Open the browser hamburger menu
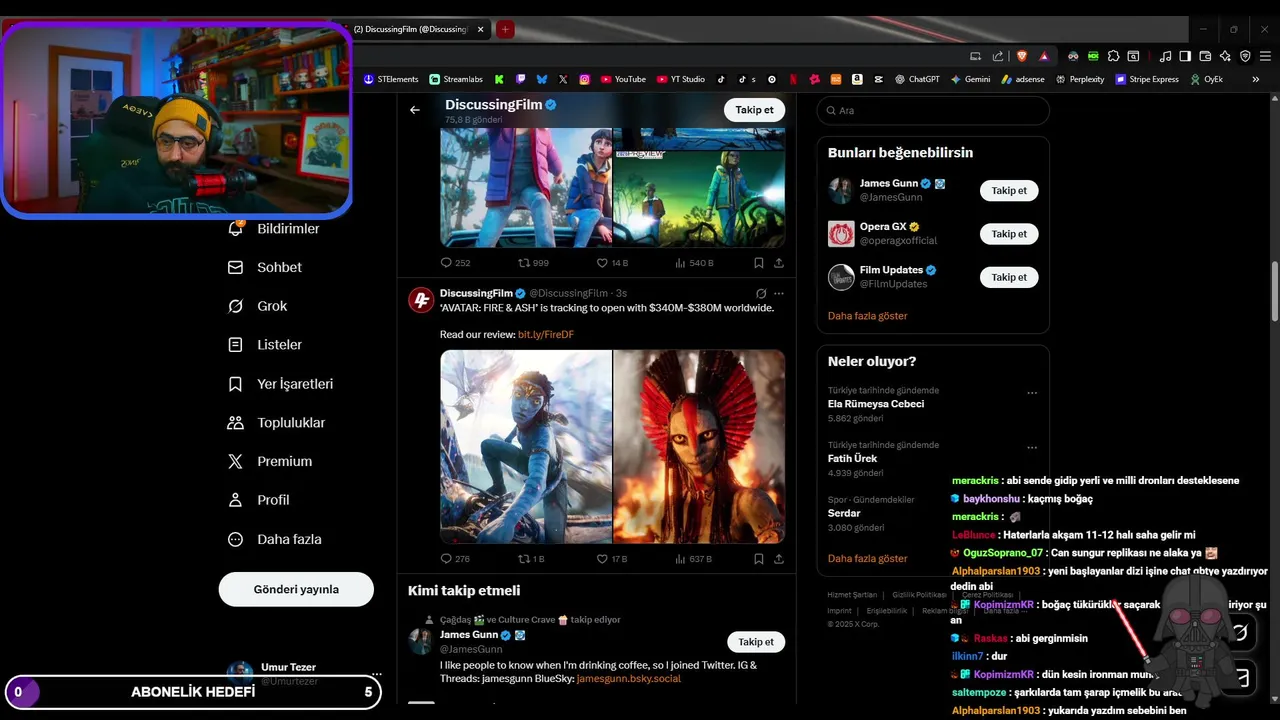Image resolution: width=1280 pixels, height=720 pixels. pyautogui.click(x=1265, y=56)
